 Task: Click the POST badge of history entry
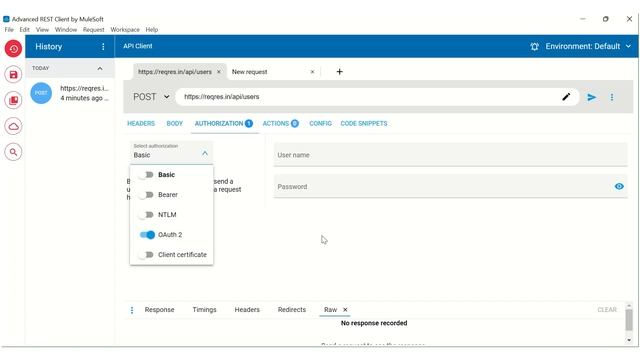[41, 93]
